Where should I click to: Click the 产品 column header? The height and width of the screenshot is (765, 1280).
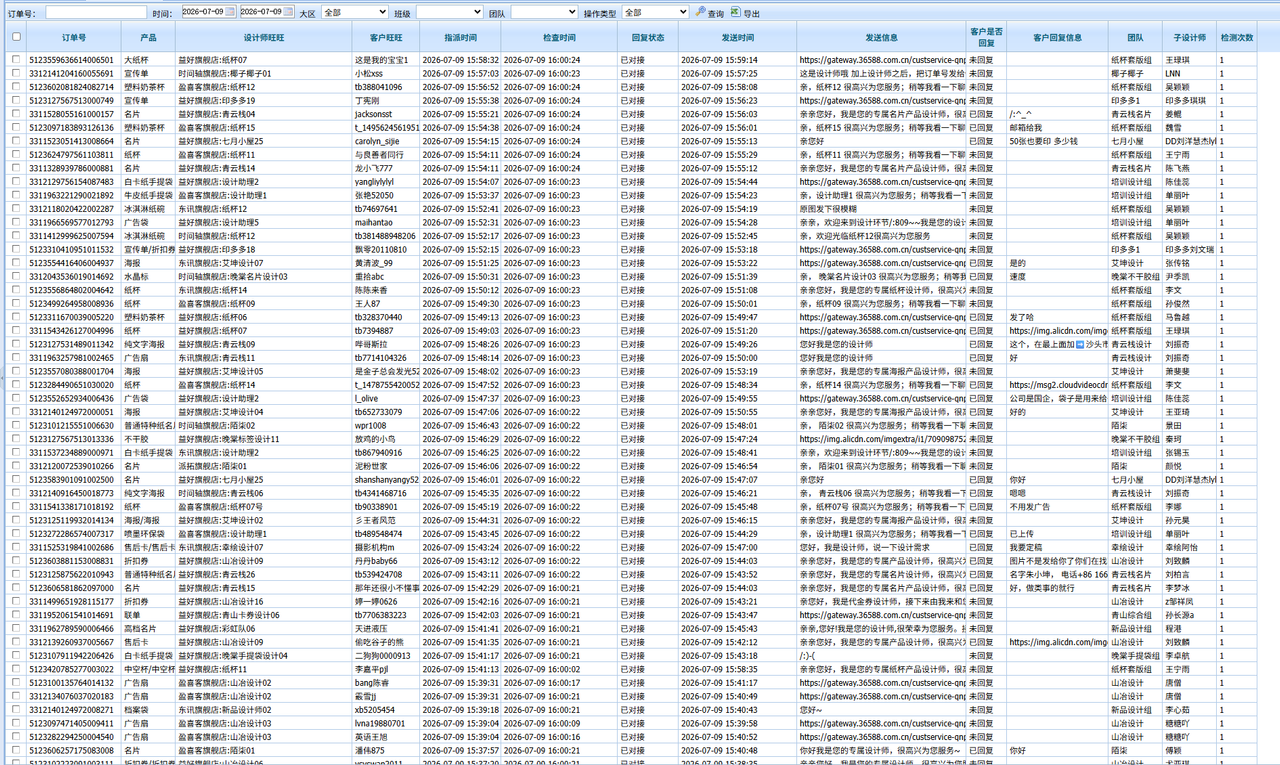148,37
